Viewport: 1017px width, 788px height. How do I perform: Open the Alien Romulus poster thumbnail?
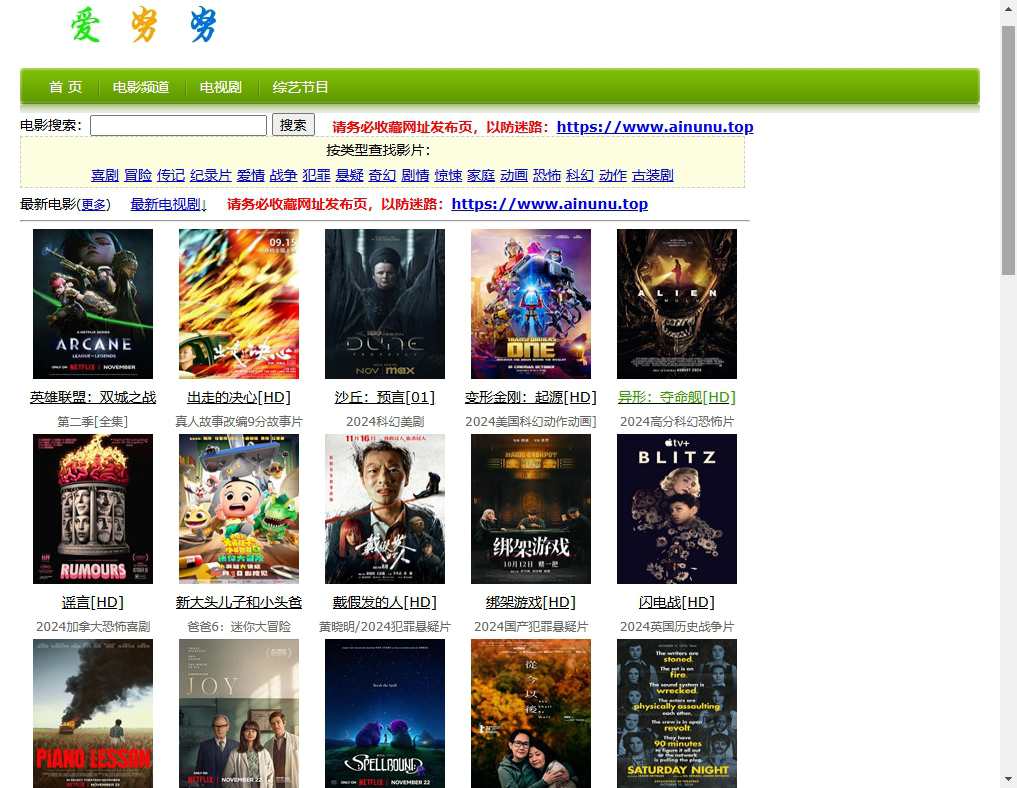pos(676,304)
